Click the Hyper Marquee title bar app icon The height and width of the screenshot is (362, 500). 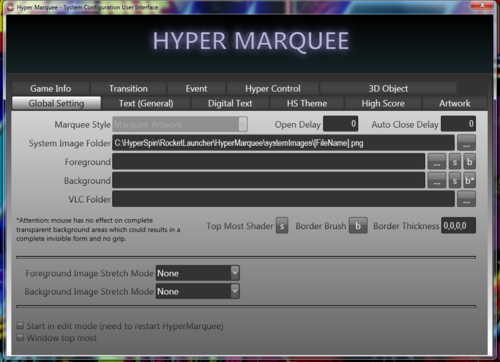[x=10, y=7]
